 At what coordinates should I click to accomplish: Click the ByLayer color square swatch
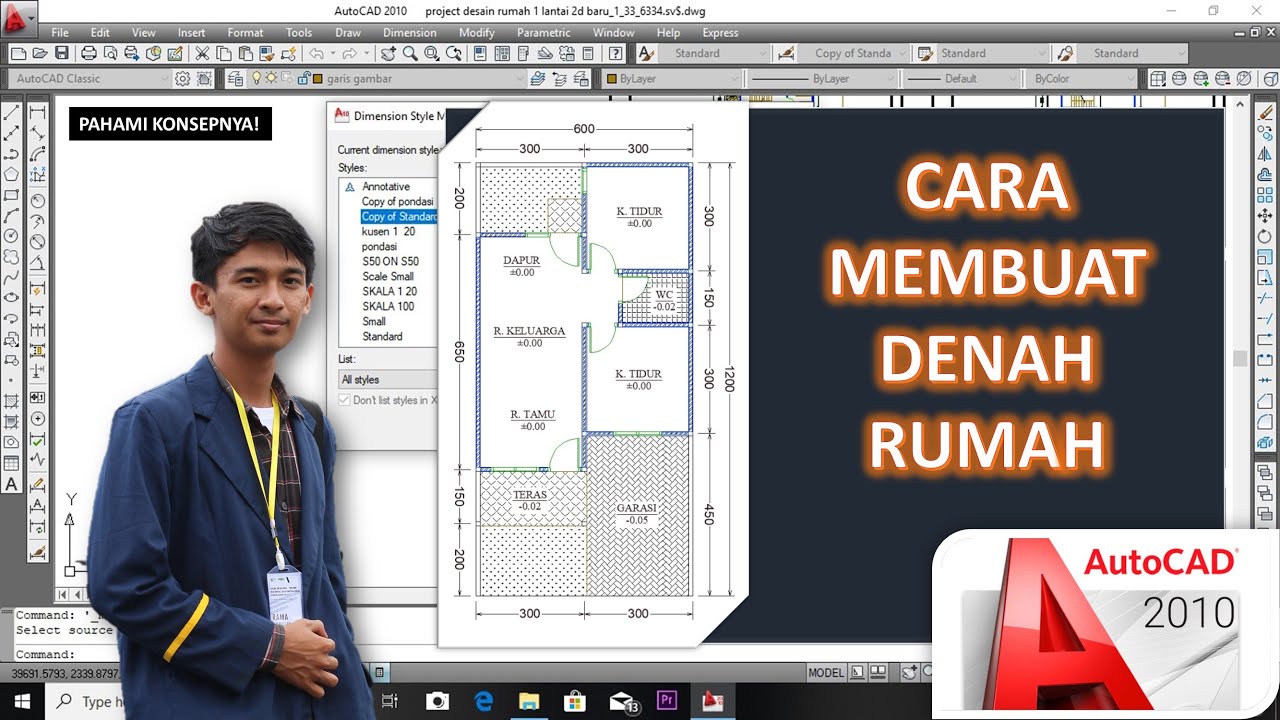[x=611, y=78]
